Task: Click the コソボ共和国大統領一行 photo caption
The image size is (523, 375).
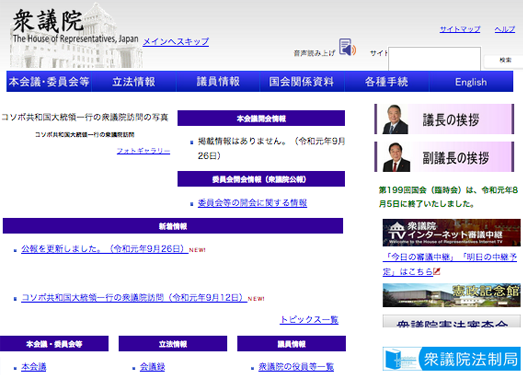Action: pyautogui.click(x=85, y=134)
